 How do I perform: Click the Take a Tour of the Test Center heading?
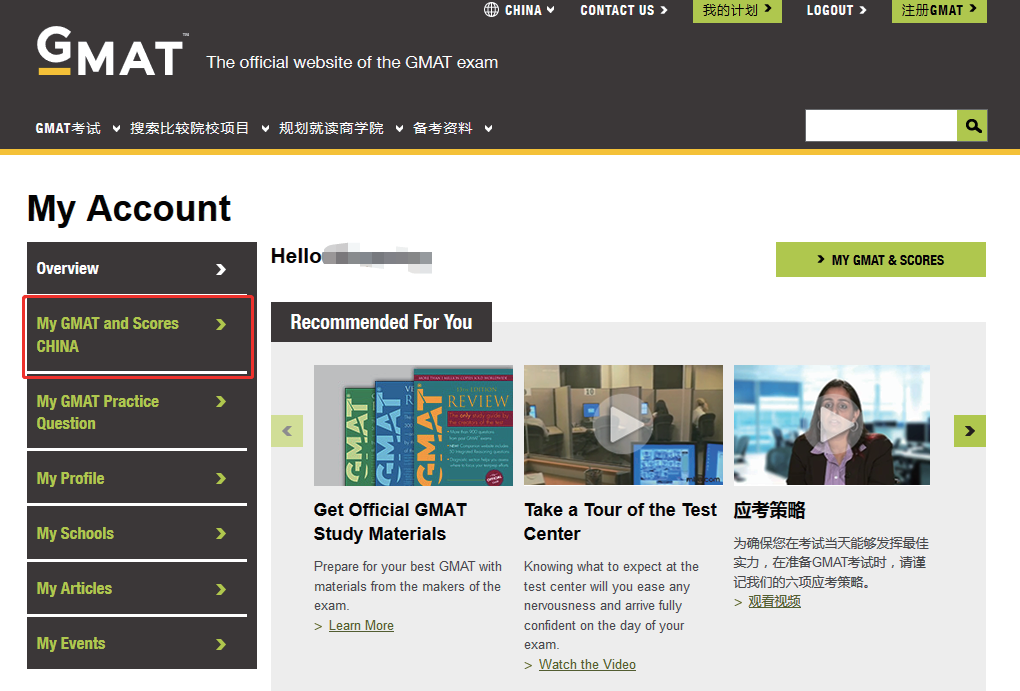(x=621, y=522)
